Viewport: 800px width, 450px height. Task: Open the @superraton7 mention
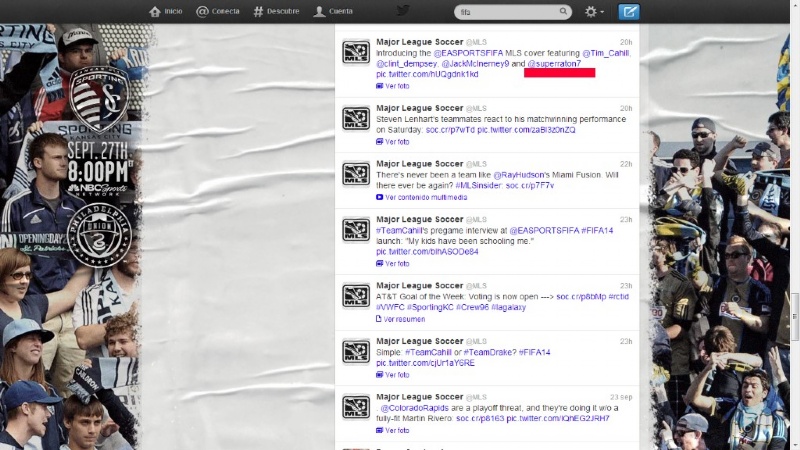(554, 64)
